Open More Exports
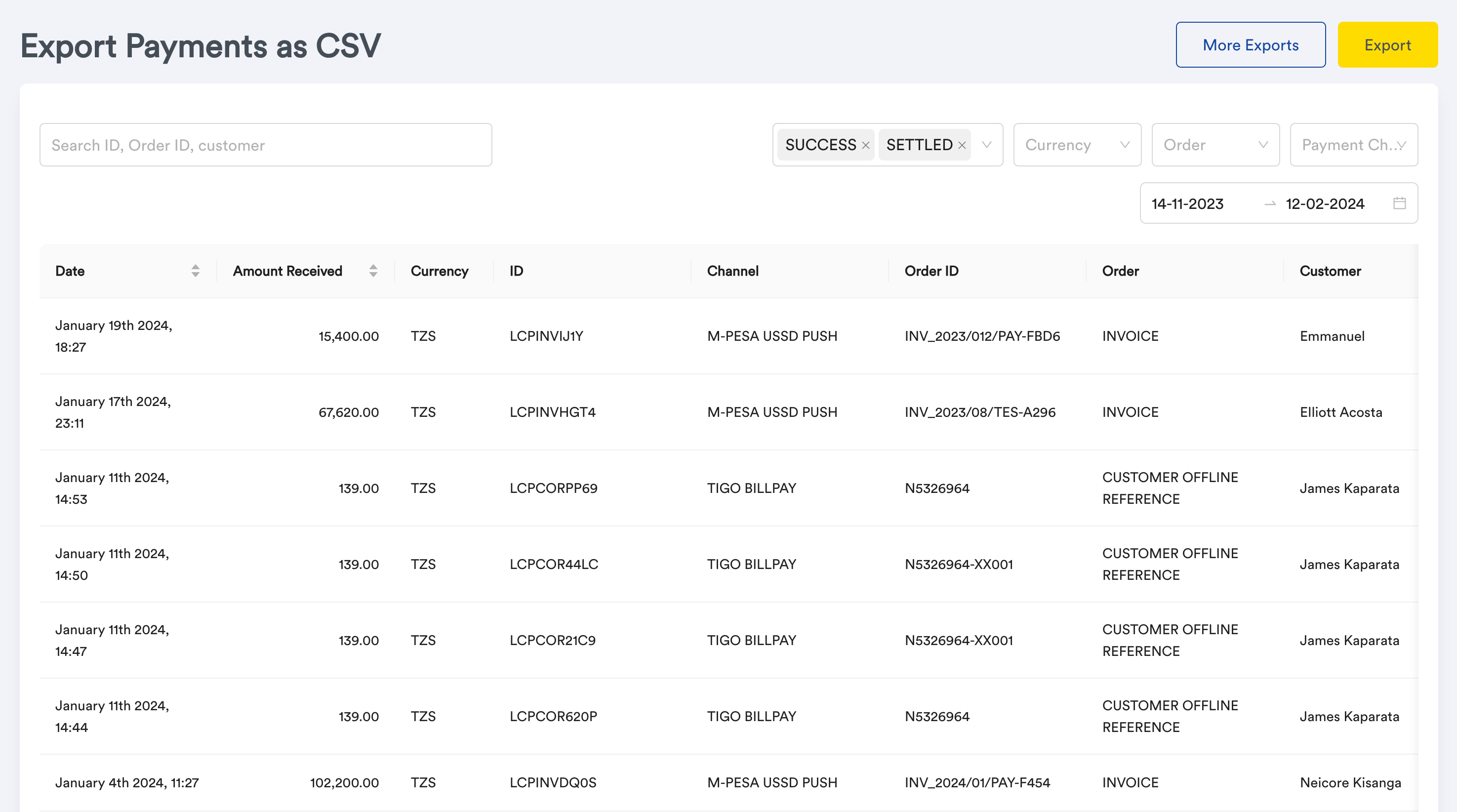 pyautogui.click(x=1251, y=44)
